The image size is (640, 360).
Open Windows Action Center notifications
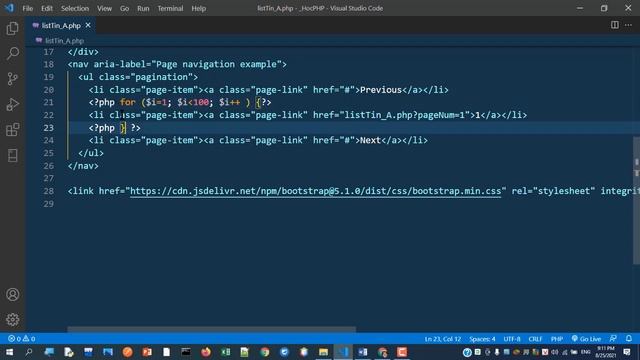click(x=627, y=352)
